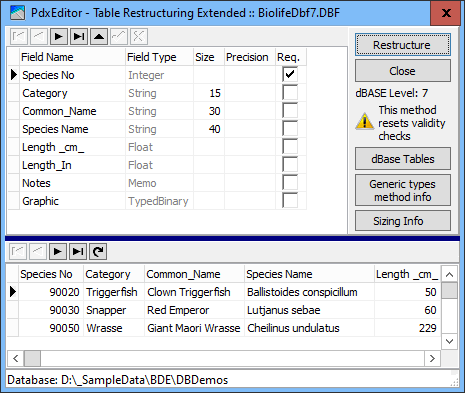Check Req. for Graphic field
465x393 pixels.
point(290,200)
